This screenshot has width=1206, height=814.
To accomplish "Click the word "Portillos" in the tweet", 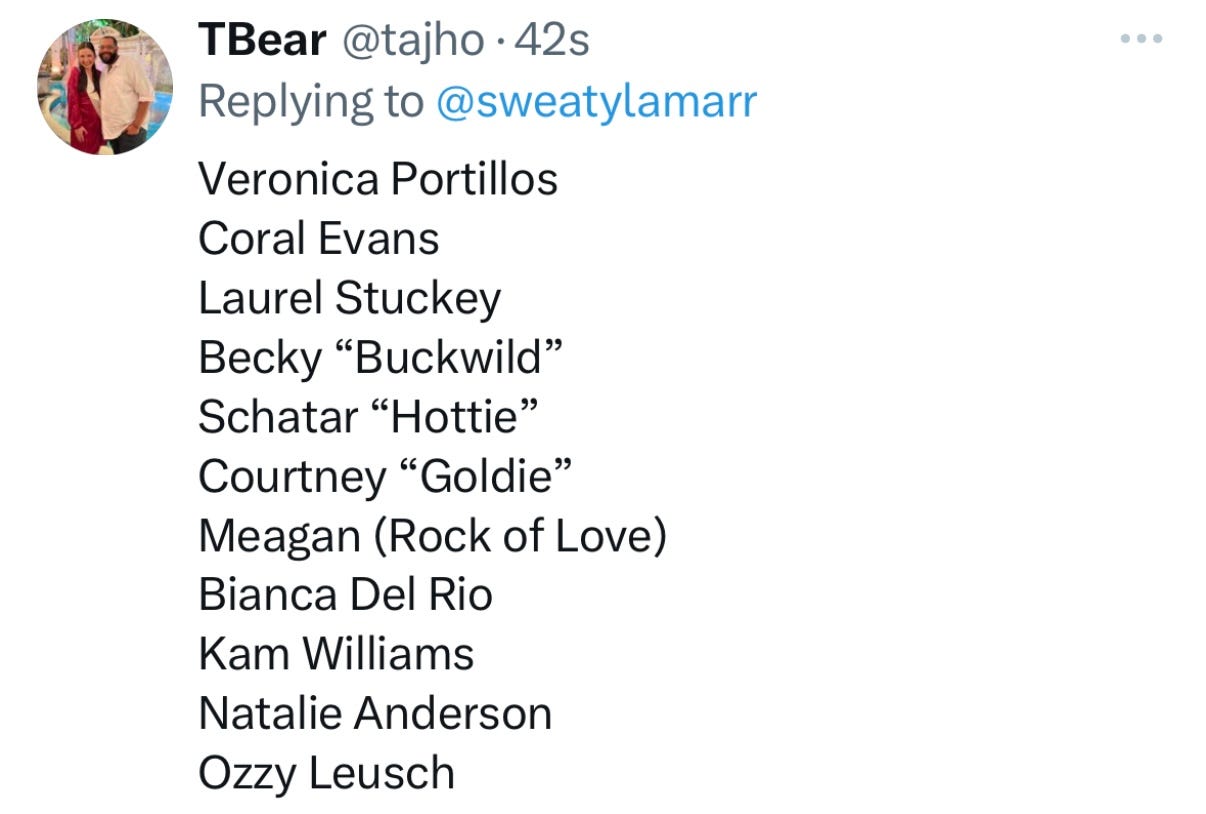I will 474,180.
